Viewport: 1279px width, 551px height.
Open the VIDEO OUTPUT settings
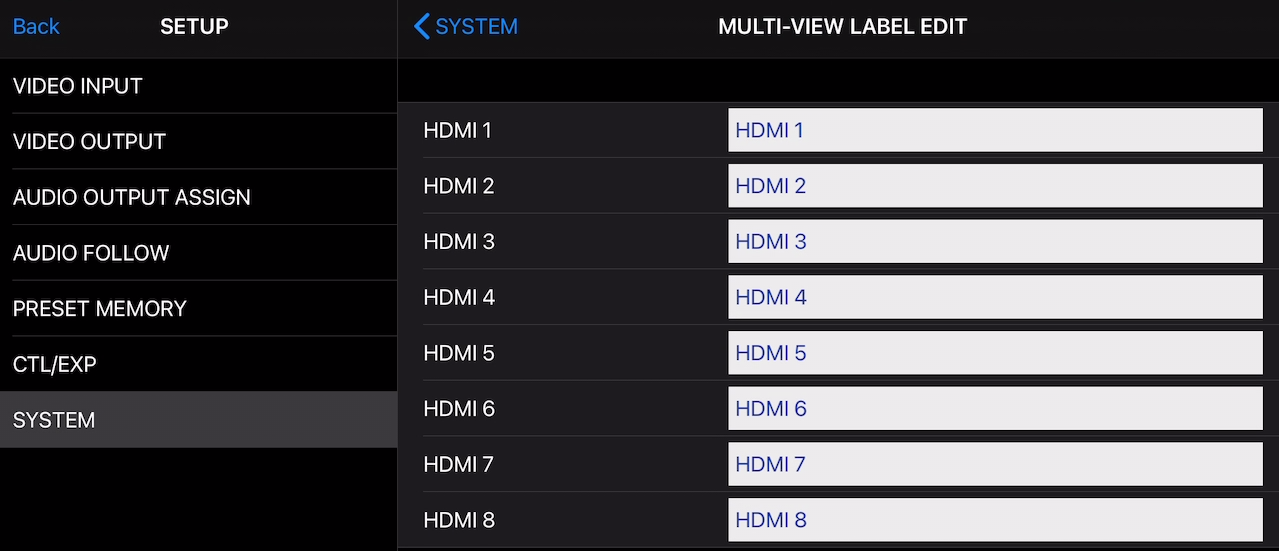coord(90,142)
